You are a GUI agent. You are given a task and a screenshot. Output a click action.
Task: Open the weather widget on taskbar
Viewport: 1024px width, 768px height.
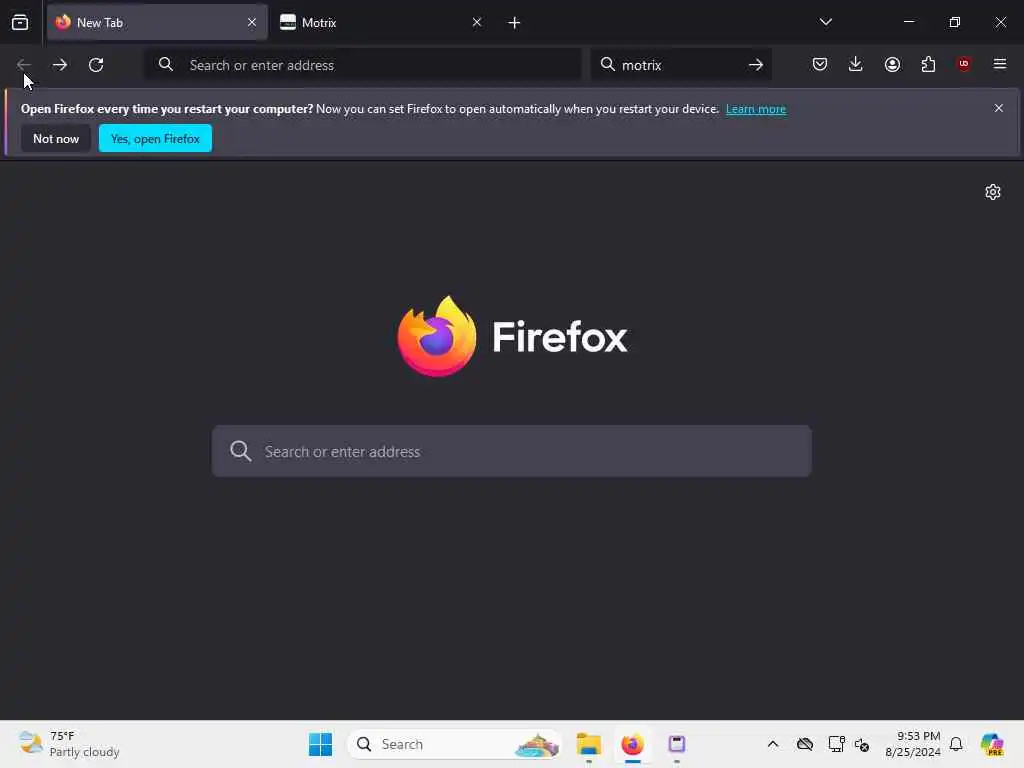[69, 744]
